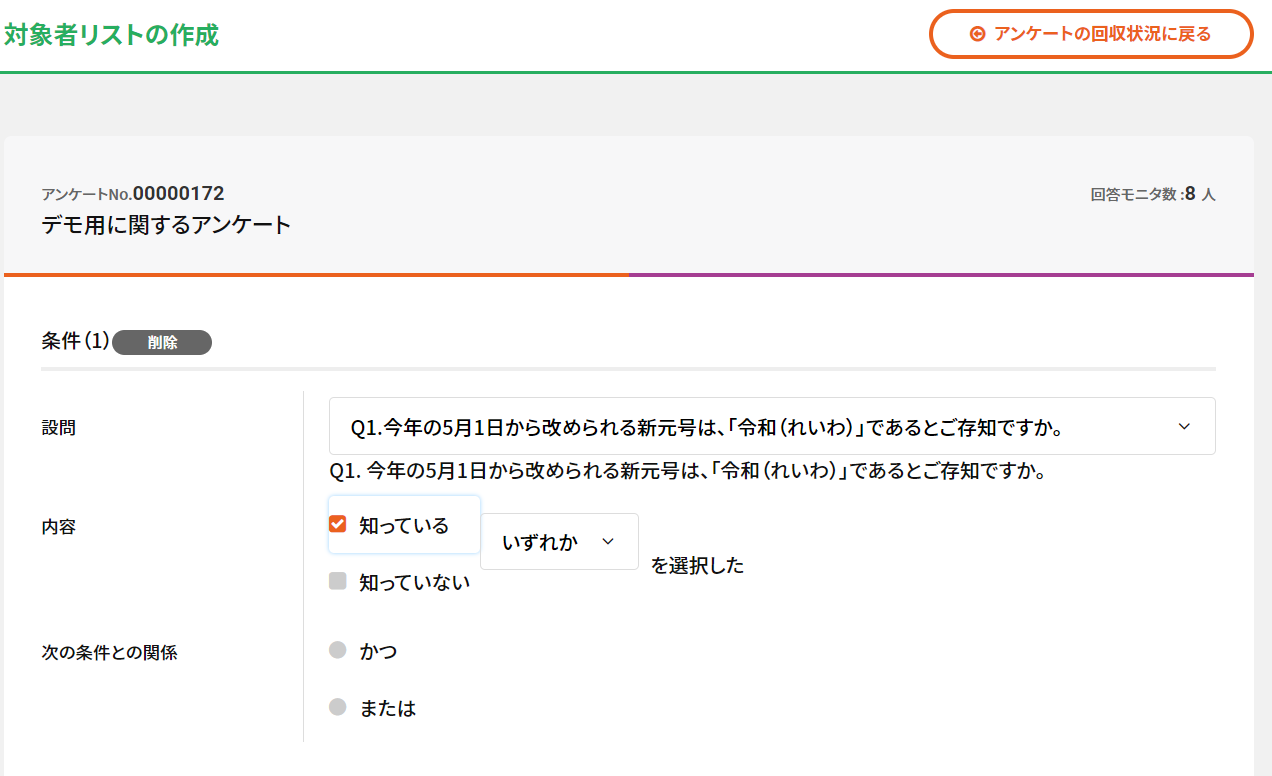Return to survey collection status page
The image size is (1272, 776).
point(1091,34)
